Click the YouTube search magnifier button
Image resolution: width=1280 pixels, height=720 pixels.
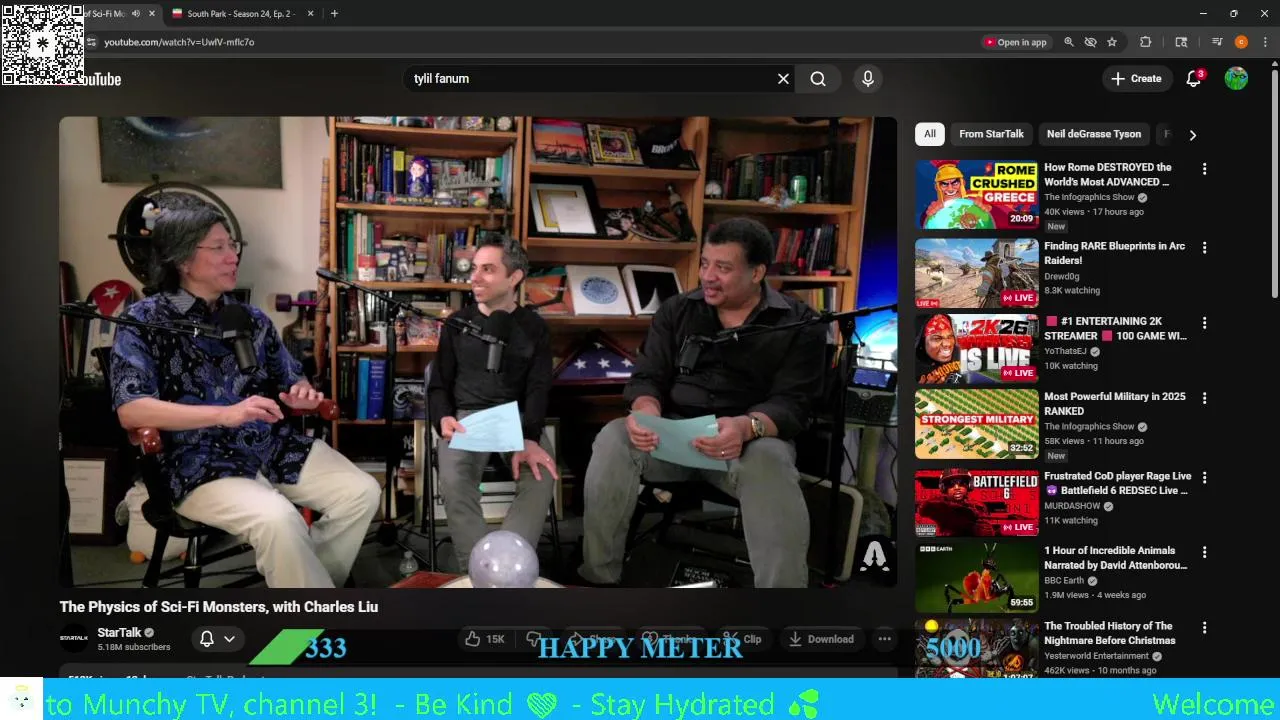[x=818, y=79]
